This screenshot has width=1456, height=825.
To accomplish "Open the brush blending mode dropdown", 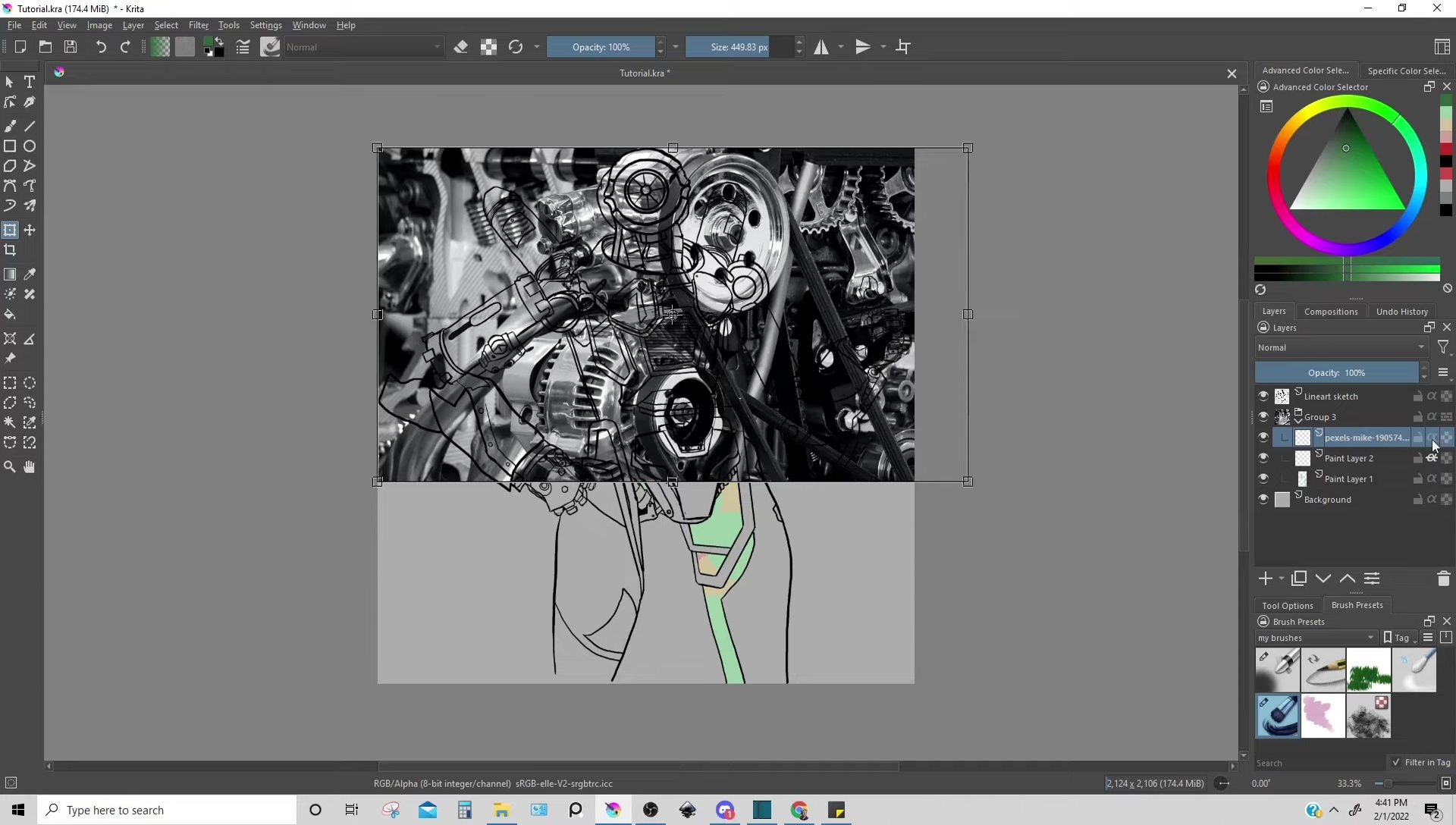I will tap(363, 47).
